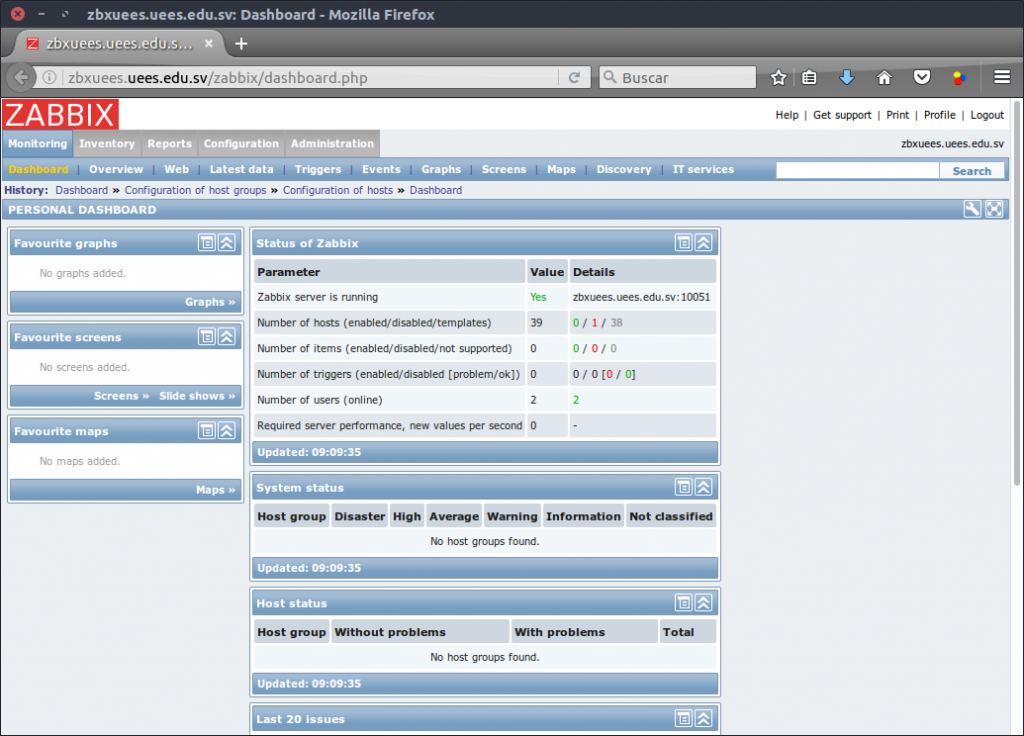The width and height of the screenshot is (1024, 736).
Task: Open the Configuration main menu tab
Action: (x=241, y=144)
